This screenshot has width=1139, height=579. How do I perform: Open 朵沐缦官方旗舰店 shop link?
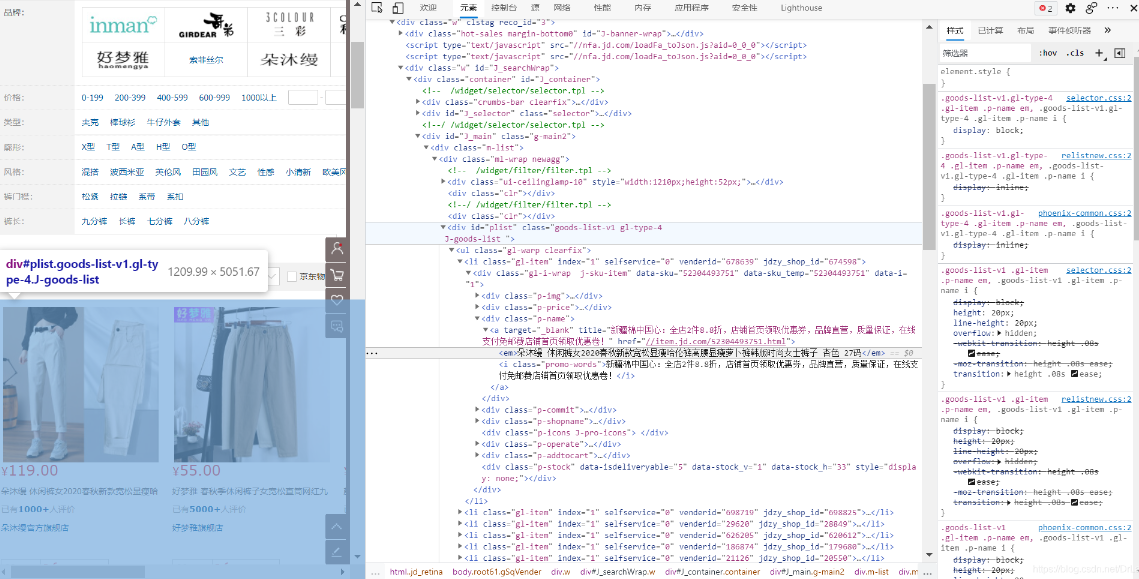(x=35, y=527)
